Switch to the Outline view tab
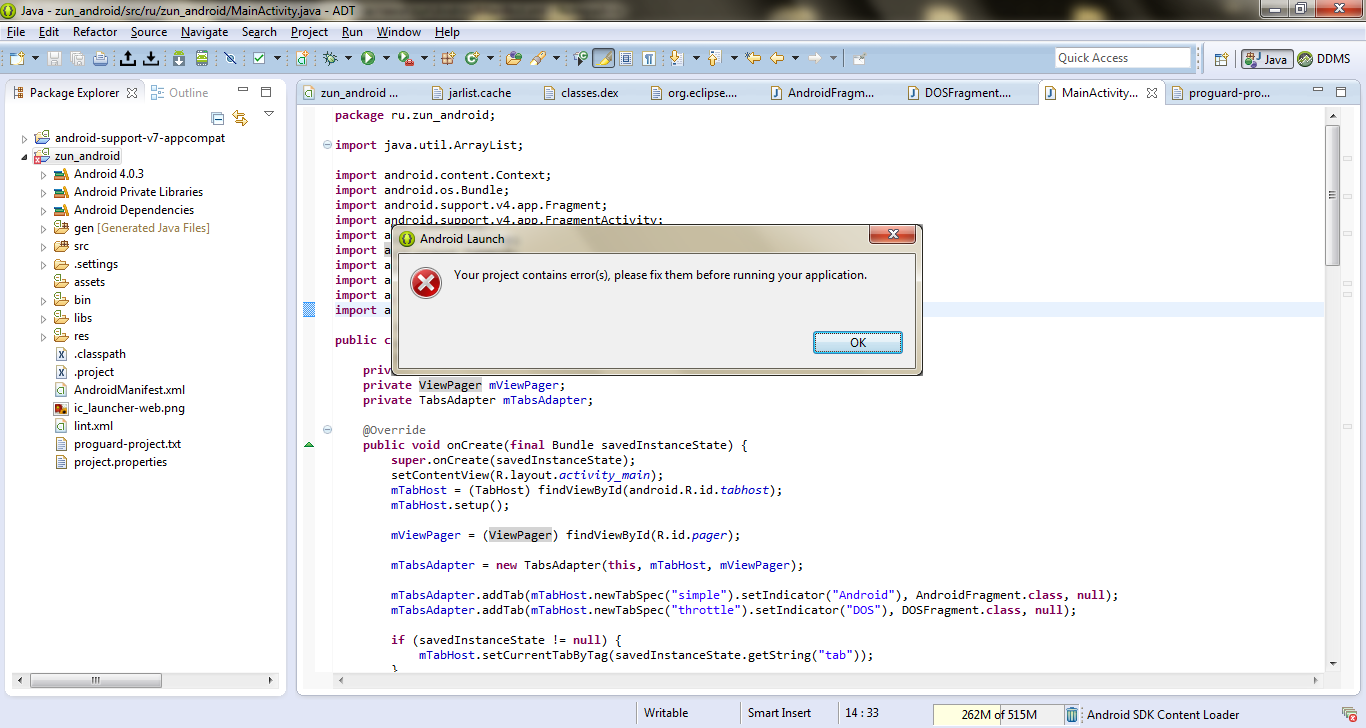The height and width of the screenshot is (728, 1366). [x=179, y=93]
